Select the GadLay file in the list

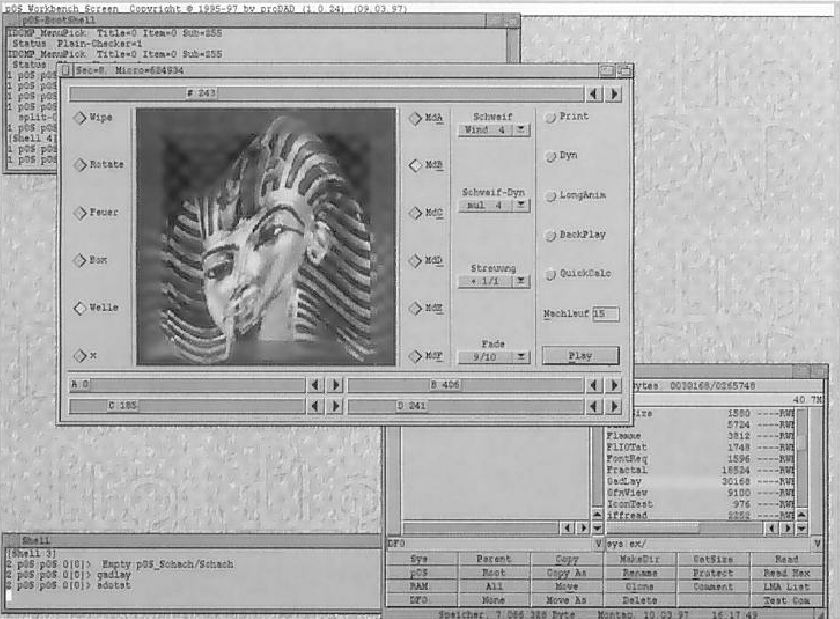tap(700, 481)
